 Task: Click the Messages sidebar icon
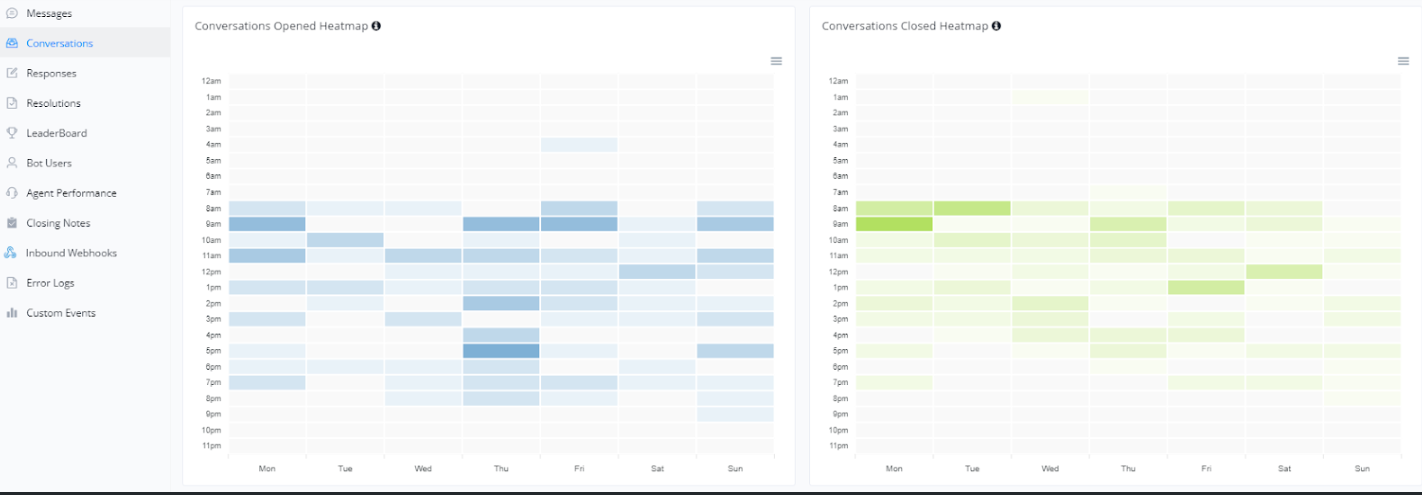coord(12,13)
